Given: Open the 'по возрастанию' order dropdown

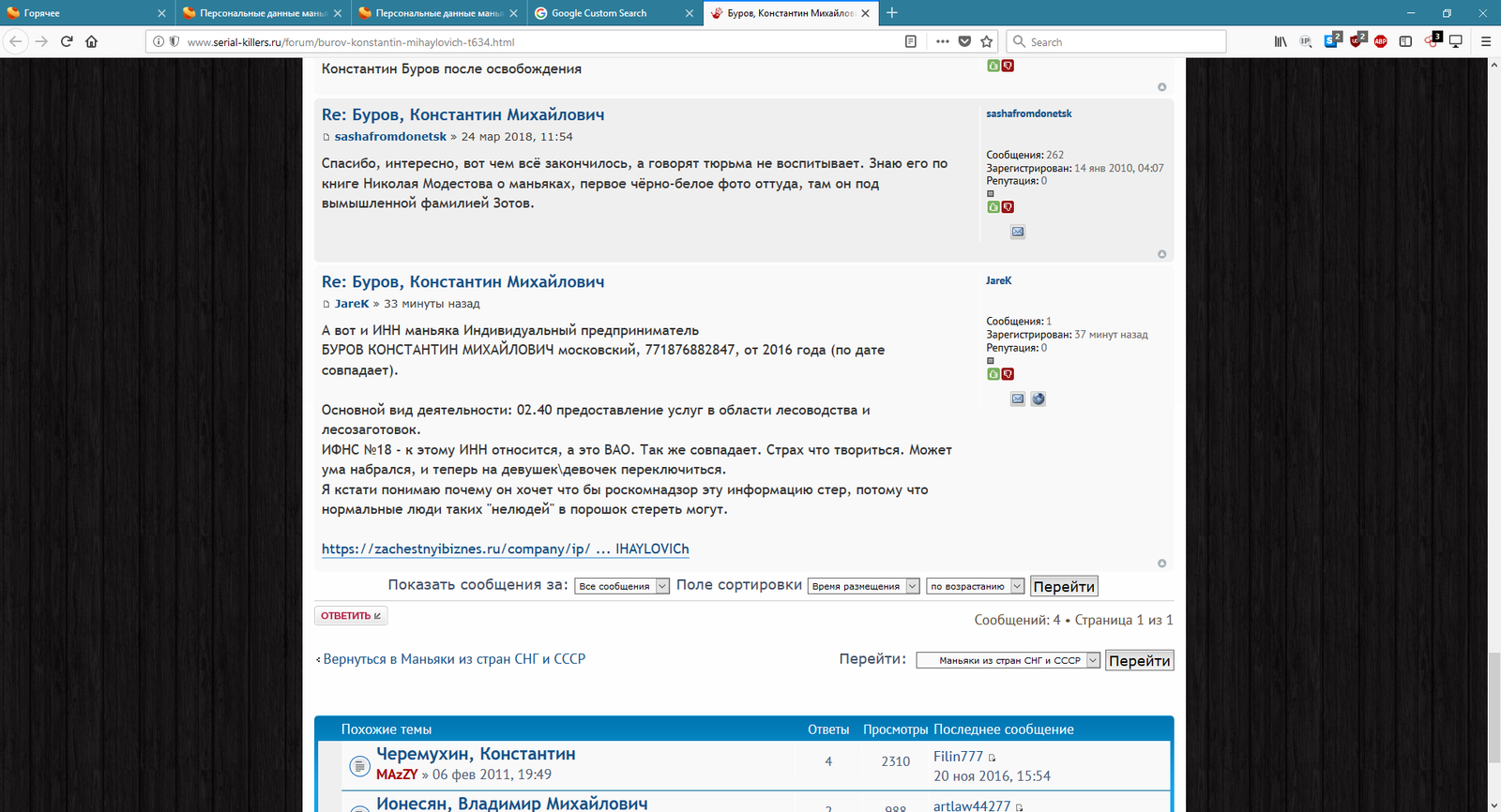Looking at the screenshot, I should 975,586.
